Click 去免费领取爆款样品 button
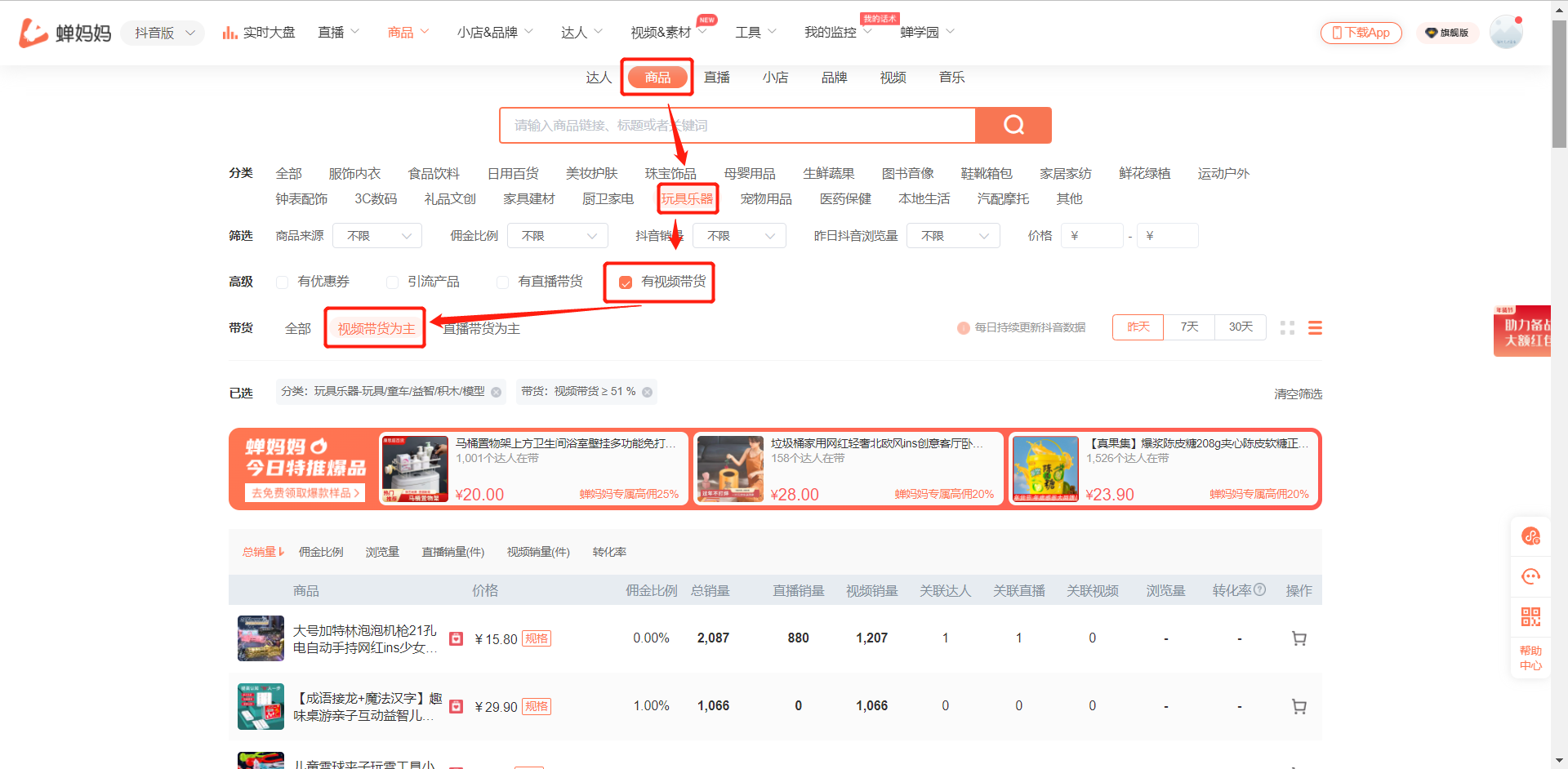This screenshot has height=769, width=1568. point(305,493)
